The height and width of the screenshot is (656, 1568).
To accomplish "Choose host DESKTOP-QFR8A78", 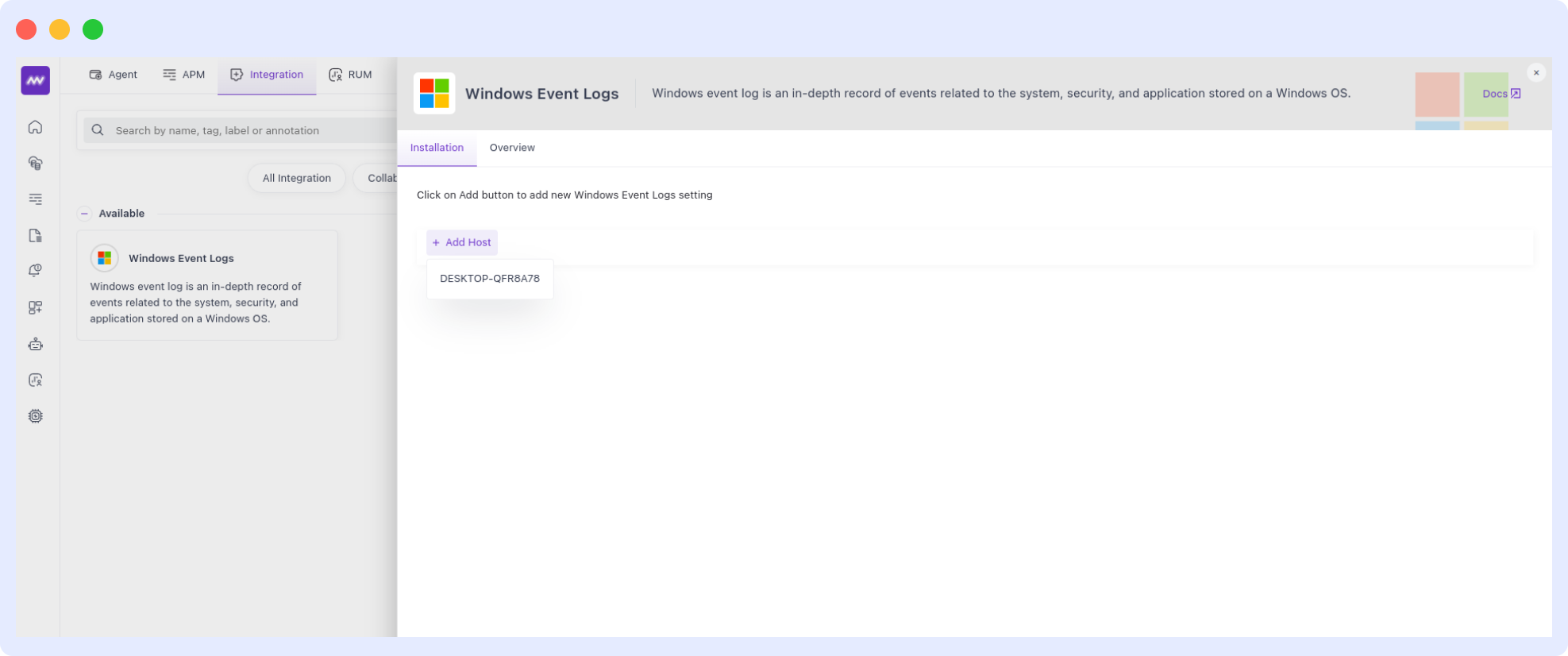I will [x=490, y=279].
